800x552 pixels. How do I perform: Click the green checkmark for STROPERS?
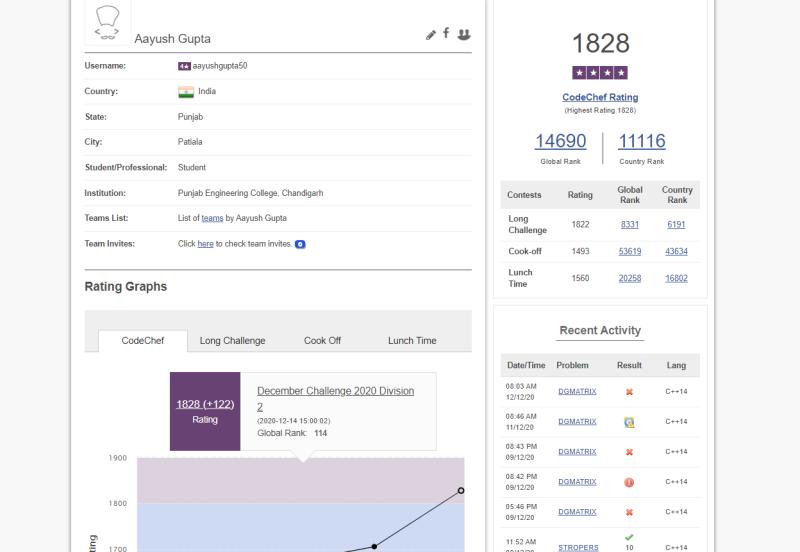[629, 537]
